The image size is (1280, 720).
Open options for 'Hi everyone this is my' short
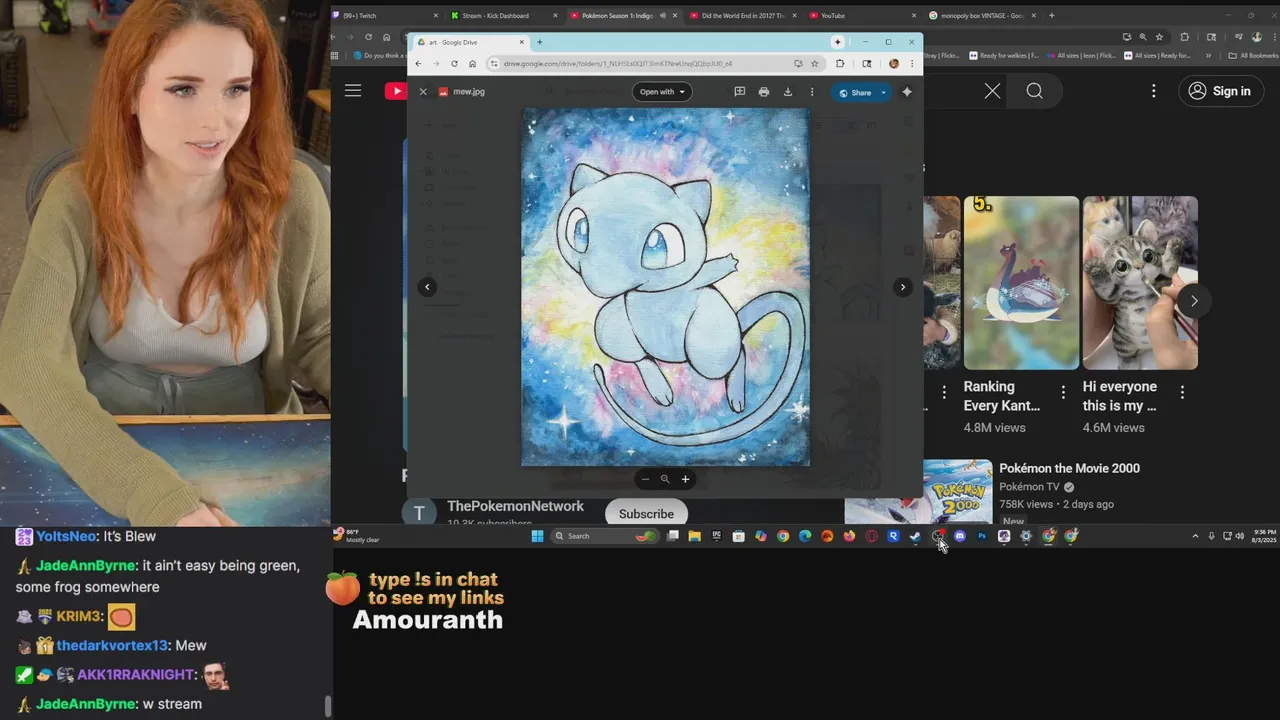(1182, 392)
